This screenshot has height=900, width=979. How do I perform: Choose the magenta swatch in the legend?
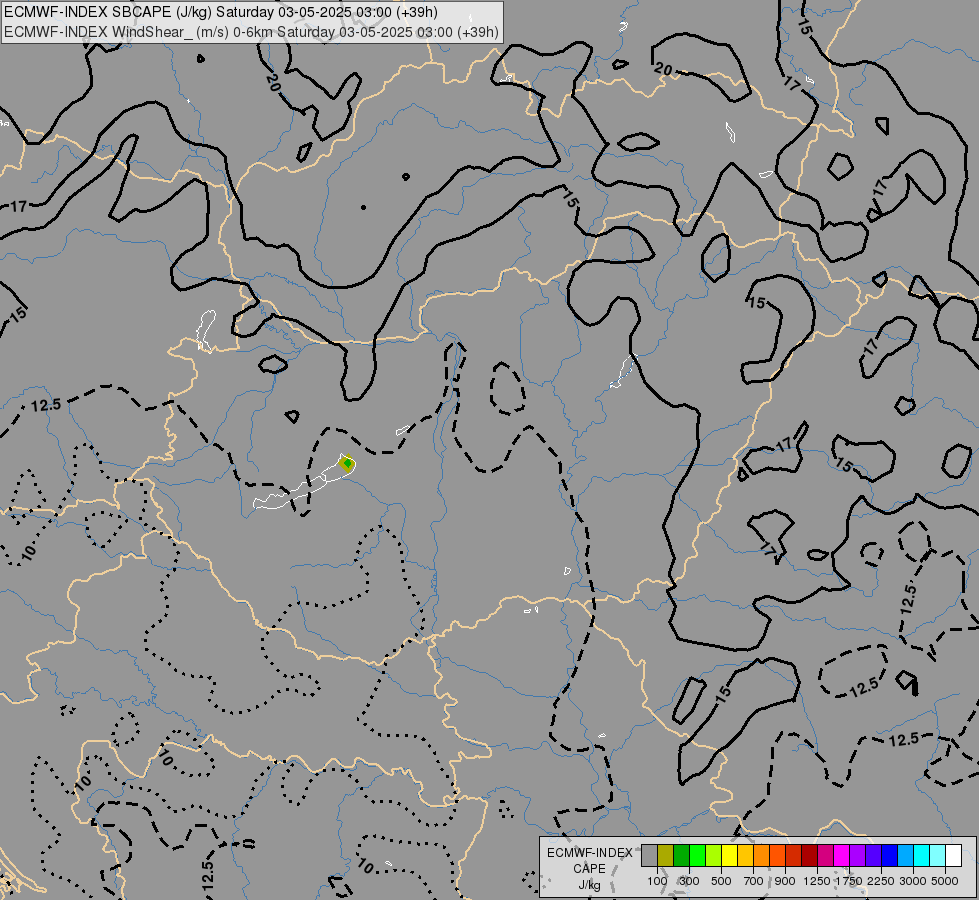[x=842, y=856]
